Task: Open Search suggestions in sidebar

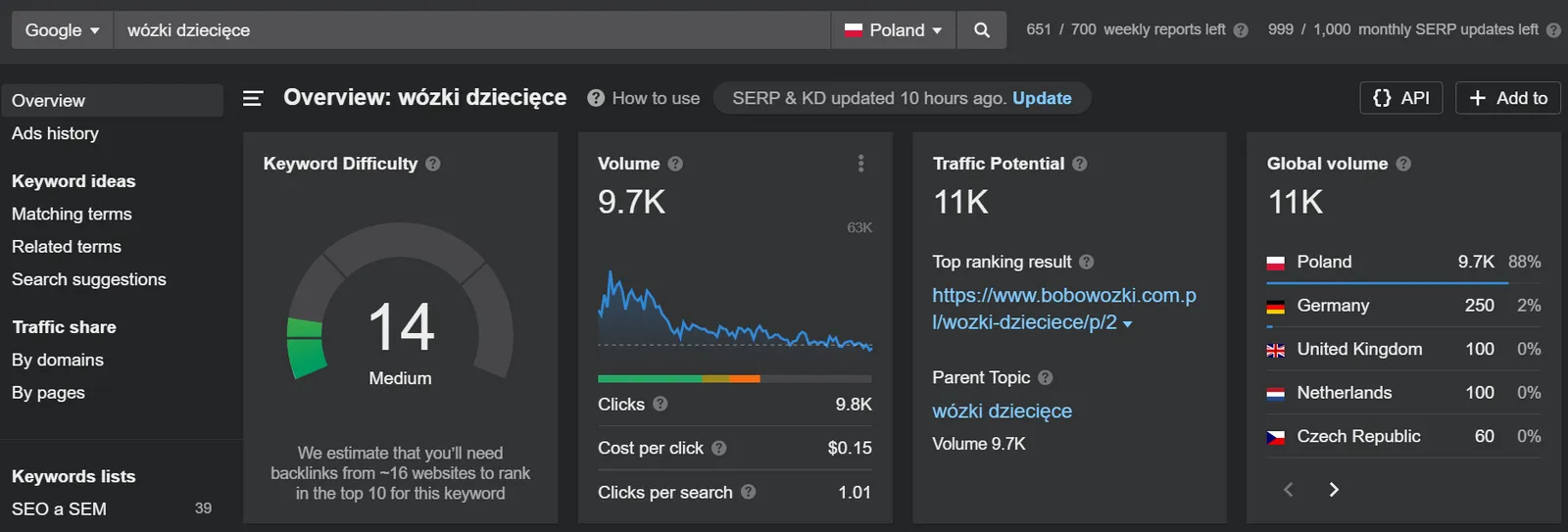Action: click(89, 279)
